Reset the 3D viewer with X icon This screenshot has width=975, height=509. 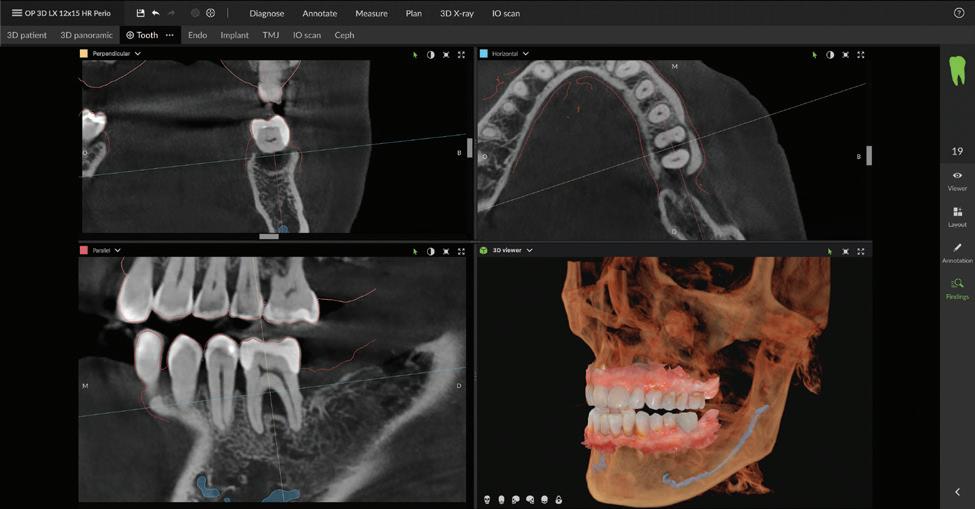coord(846,252)
